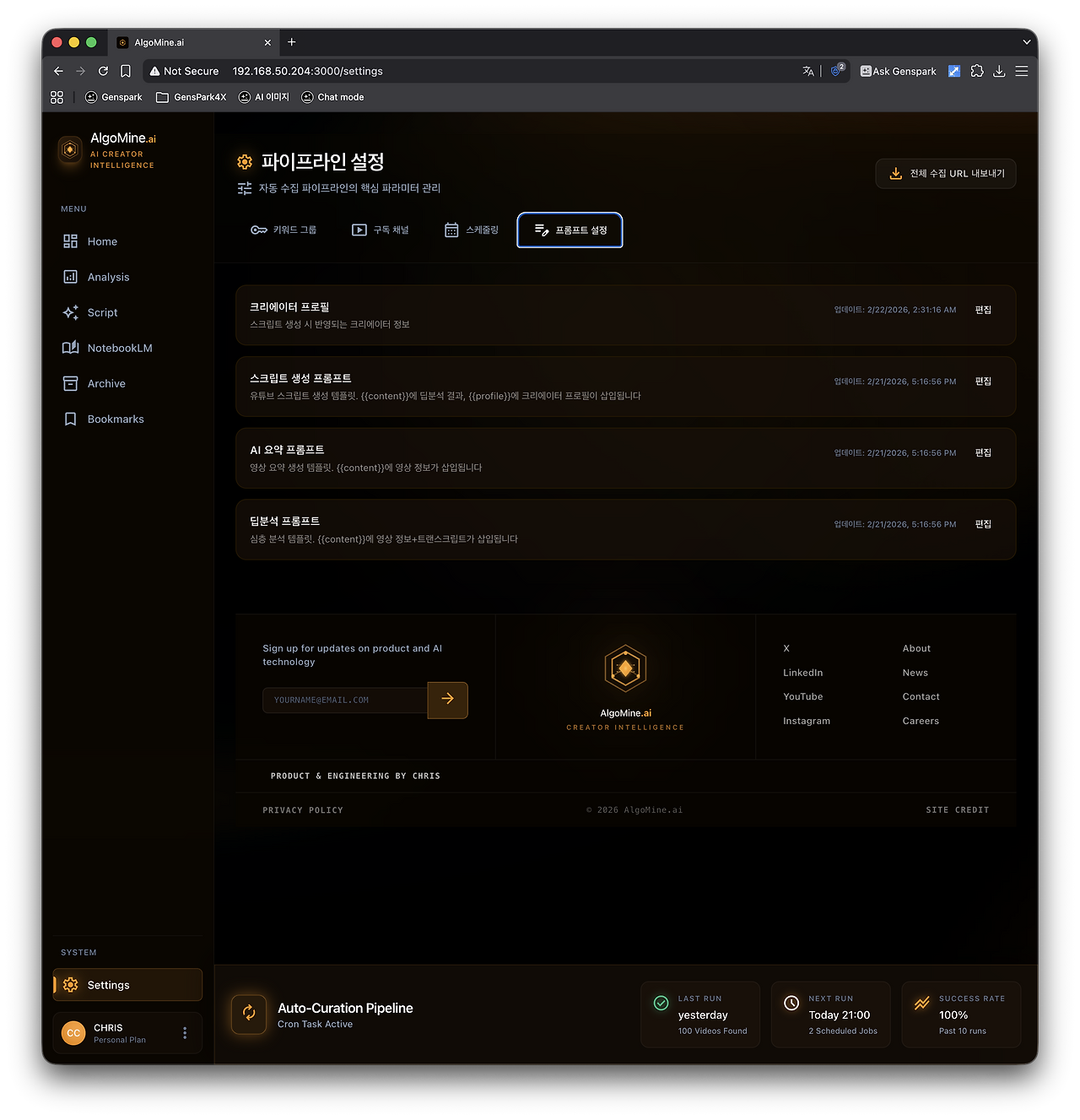The width and height of the screenshot is (1080, 1120).
Task: Open the PRIVACY POLICY link in footer
Action: 302,809
